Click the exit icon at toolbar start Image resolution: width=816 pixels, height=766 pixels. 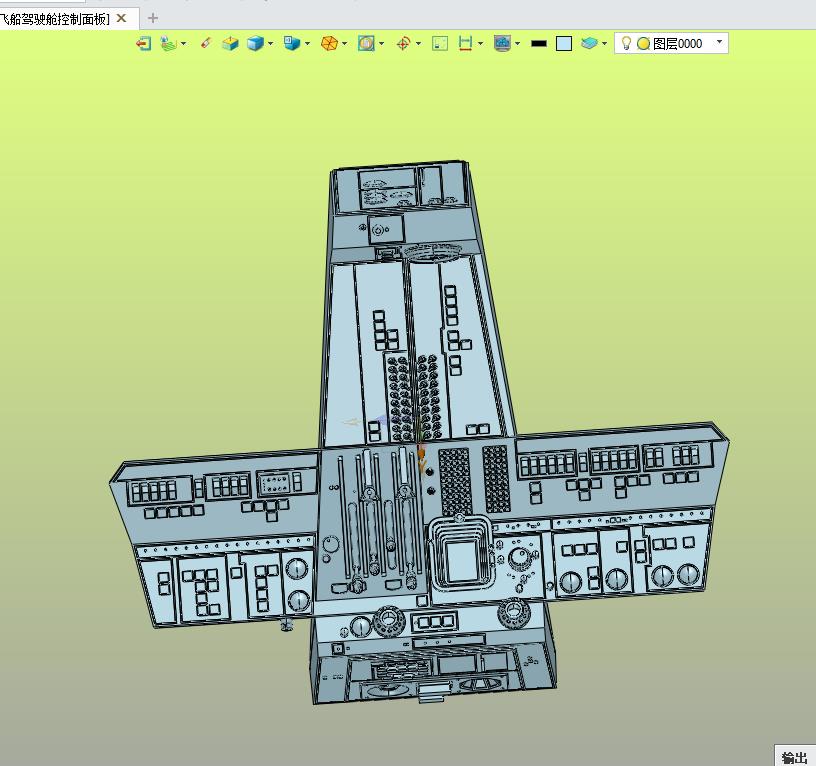click(x=144, y=43)
